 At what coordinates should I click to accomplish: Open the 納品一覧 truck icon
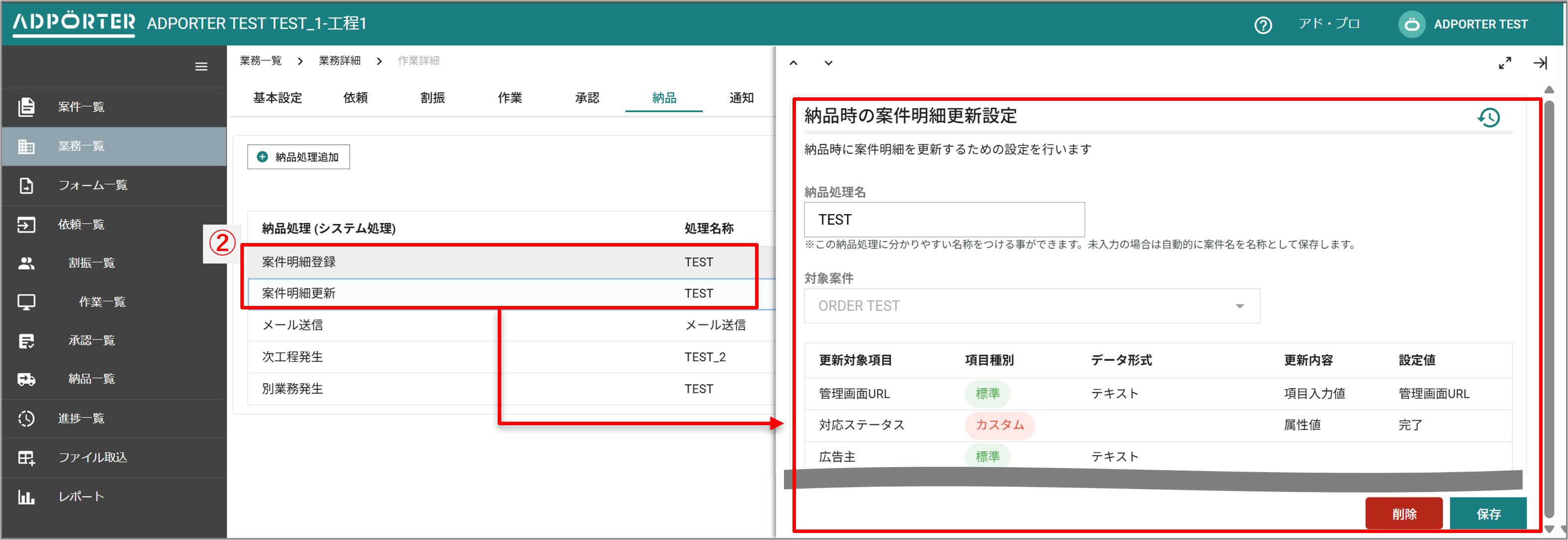point(26,379)
